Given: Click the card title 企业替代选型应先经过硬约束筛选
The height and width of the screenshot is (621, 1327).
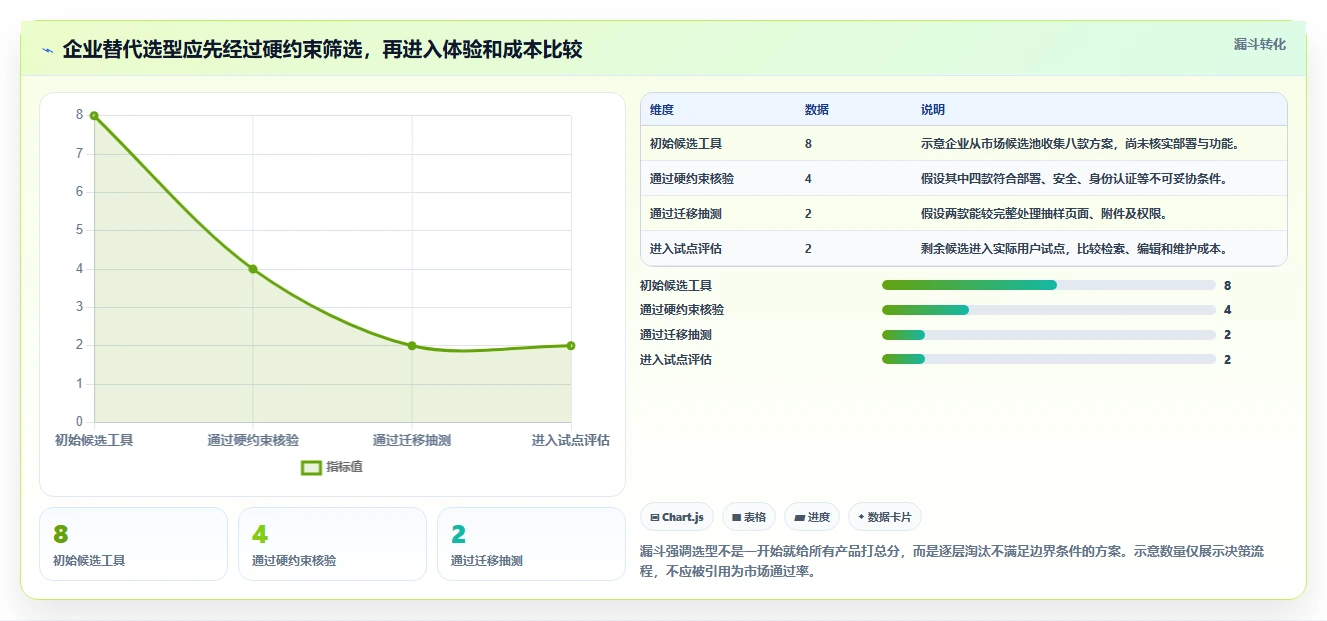Looking at the screenshot, I should [322, 50].
